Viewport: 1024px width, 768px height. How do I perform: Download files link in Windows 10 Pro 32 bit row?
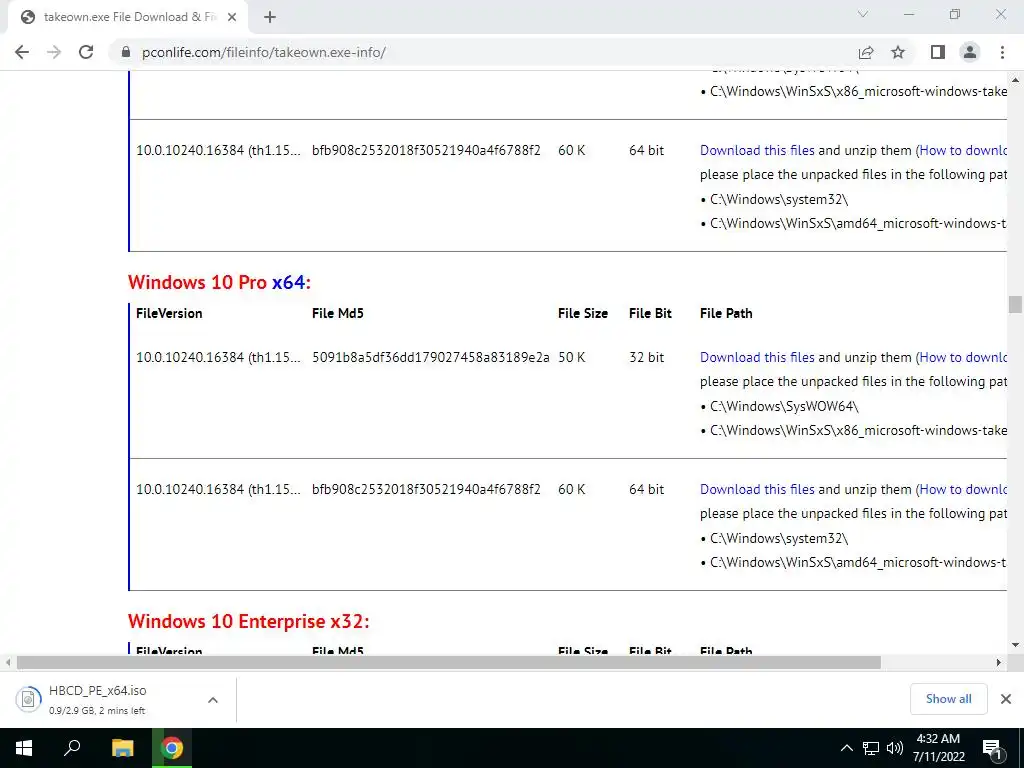[757, 357]
